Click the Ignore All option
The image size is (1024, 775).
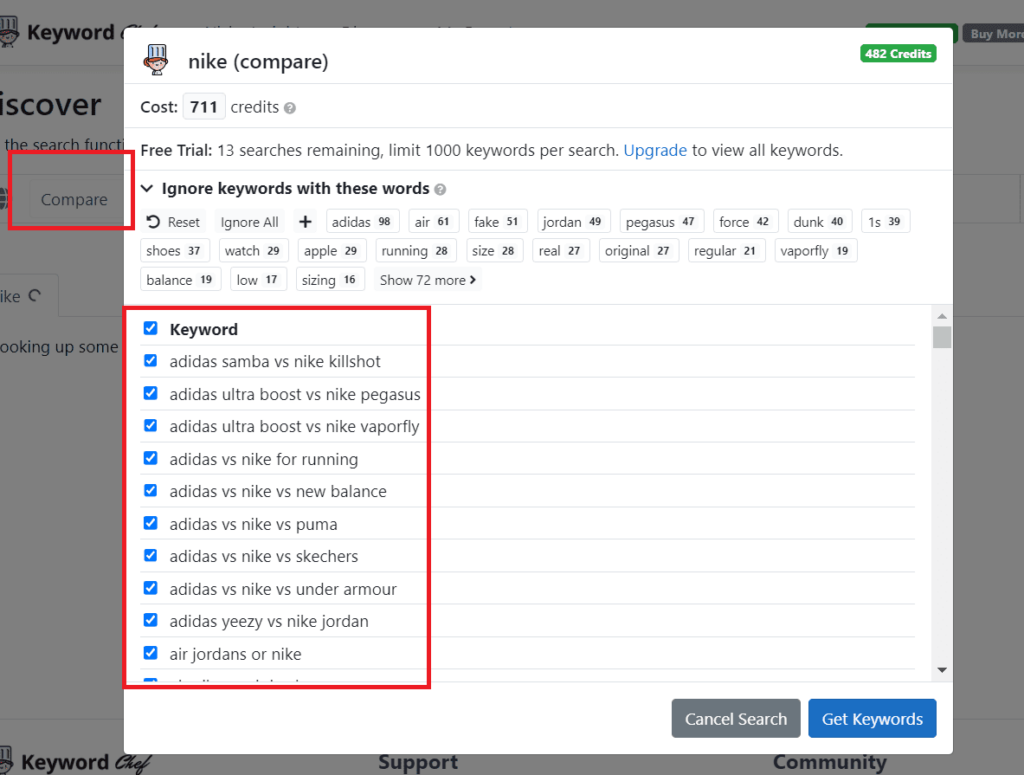pyautogui.click(x=249, y=221)
